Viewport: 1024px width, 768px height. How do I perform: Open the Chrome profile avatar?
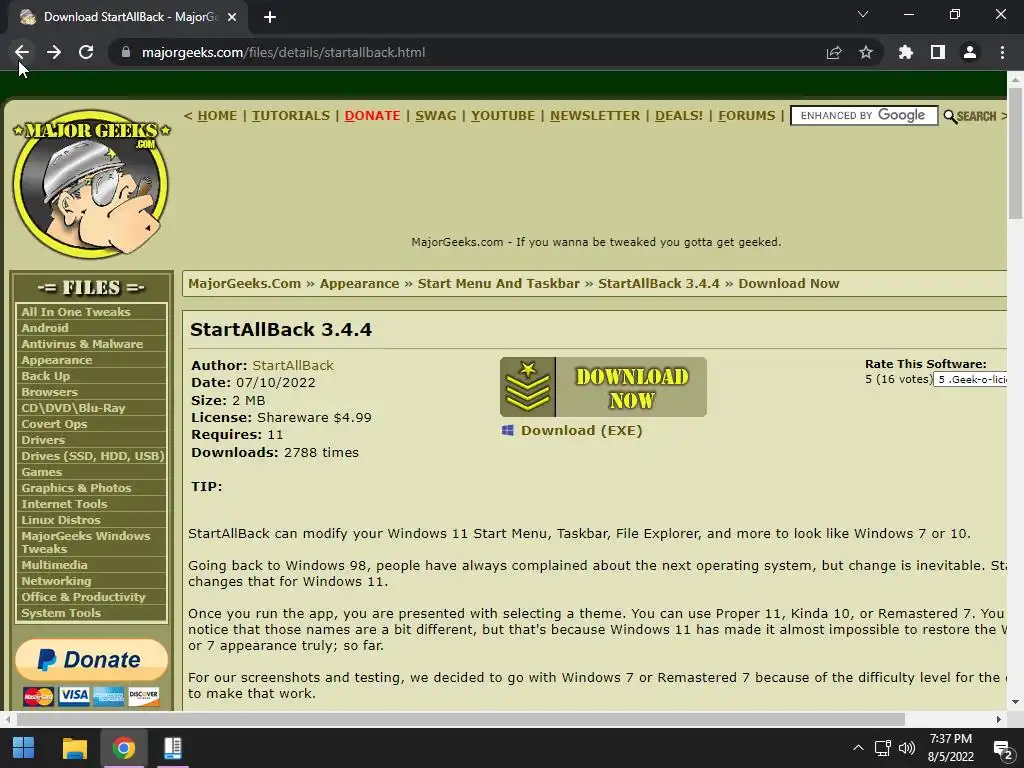tap(969, 52)
